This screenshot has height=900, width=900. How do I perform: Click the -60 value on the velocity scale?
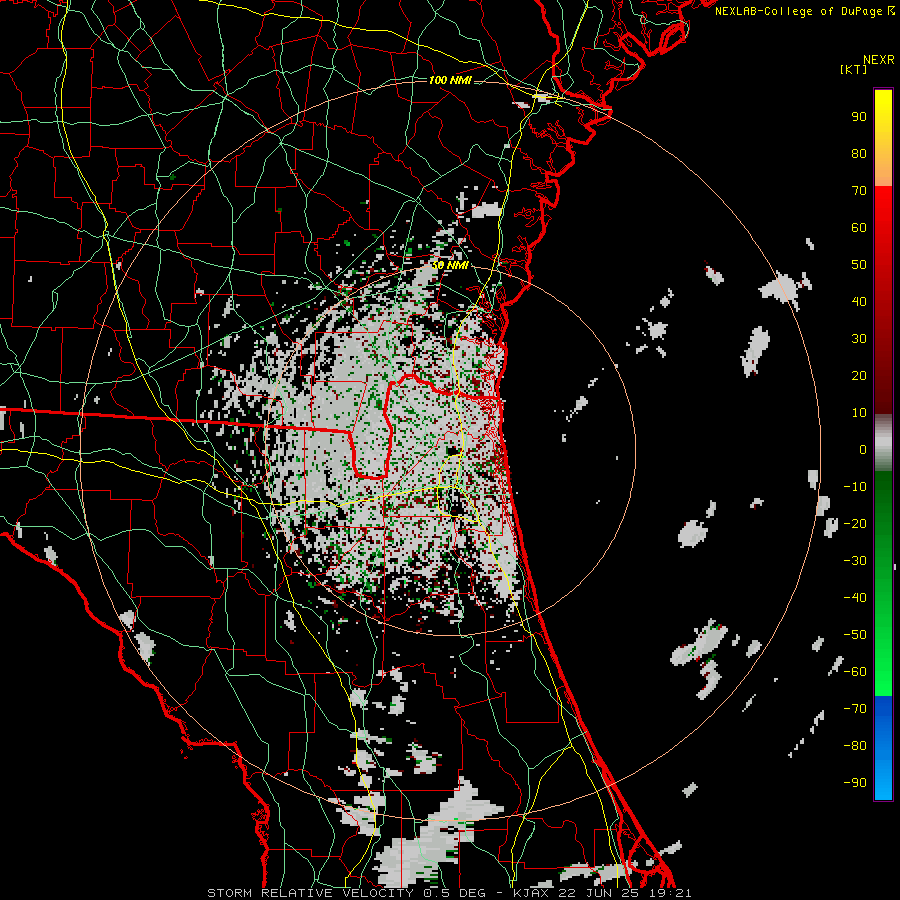[855, 672]
